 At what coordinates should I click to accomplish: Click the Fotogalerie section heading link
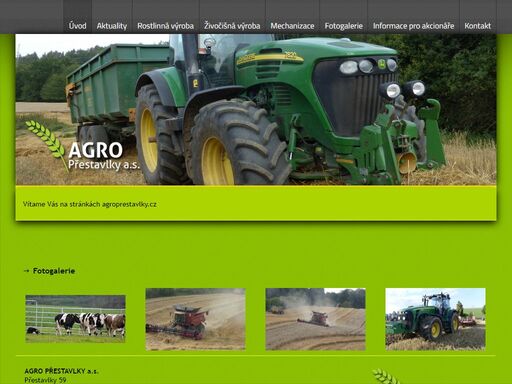pyautogui.click(x=54, y=271)
